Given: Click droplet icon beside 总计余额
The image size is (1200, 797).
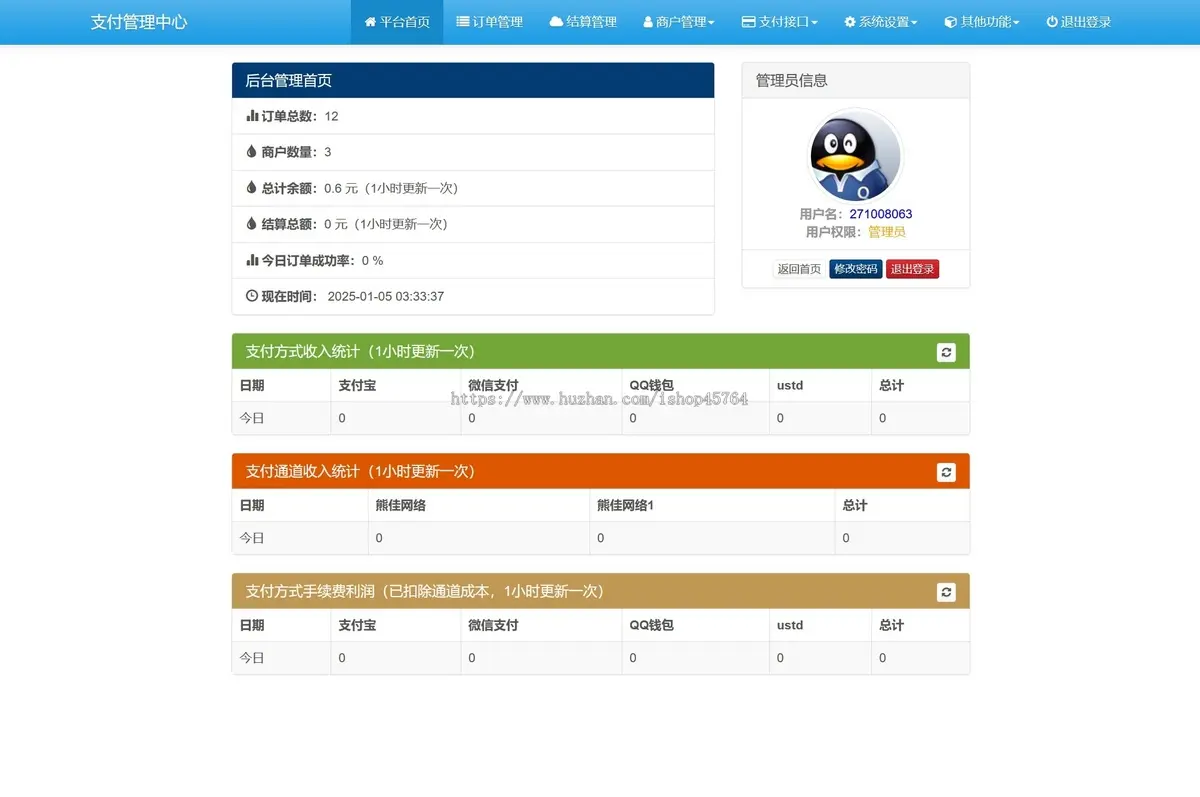Looking at the screenshot, I should click(x=252, y=188).
